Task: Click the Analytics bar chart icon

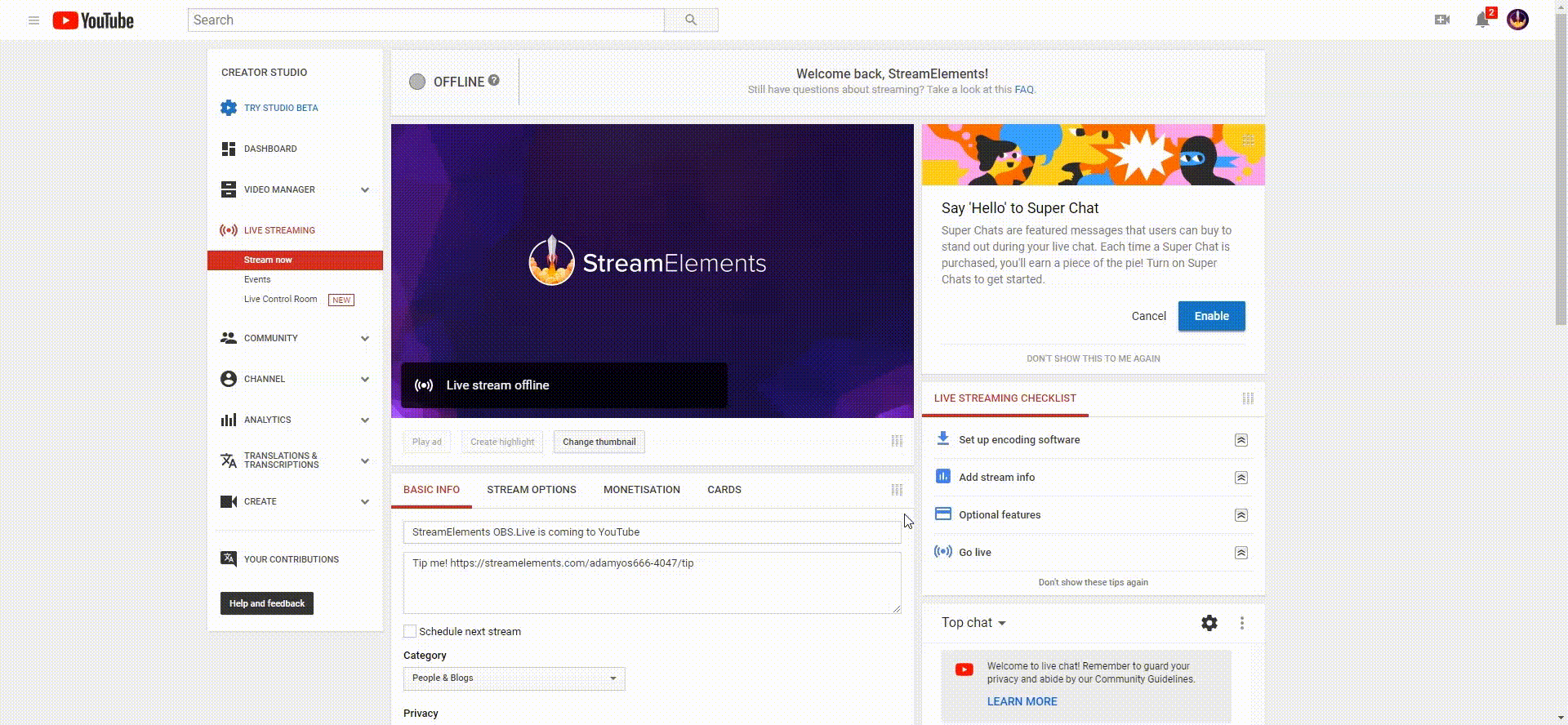Action: tap(229, 420)
